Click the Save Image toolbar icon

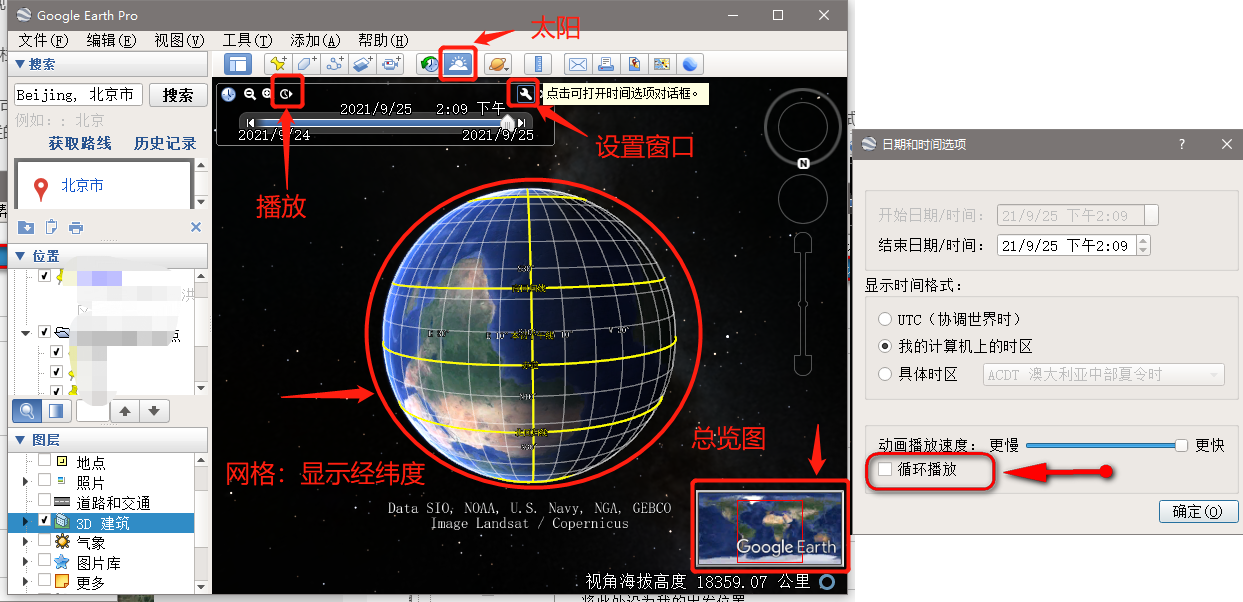tap(634, 64)
